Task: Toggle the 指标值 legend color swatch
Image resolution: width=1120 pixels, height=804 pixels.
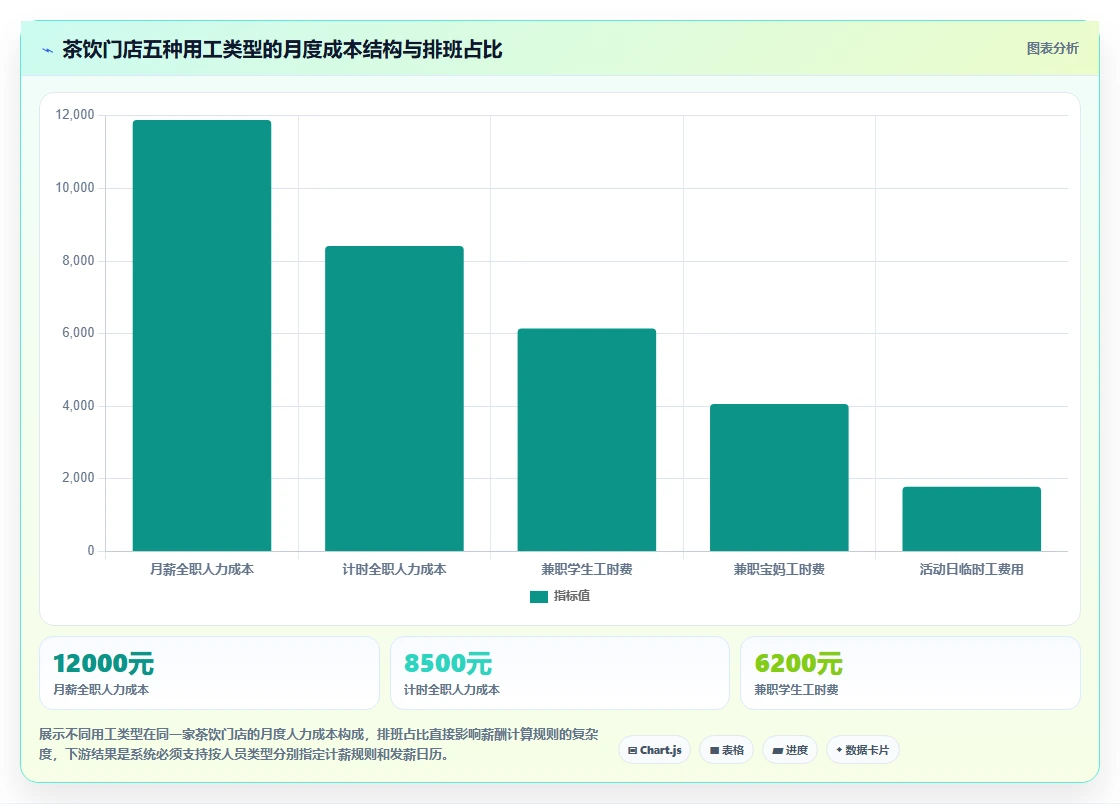Action: tap(539, 596)
